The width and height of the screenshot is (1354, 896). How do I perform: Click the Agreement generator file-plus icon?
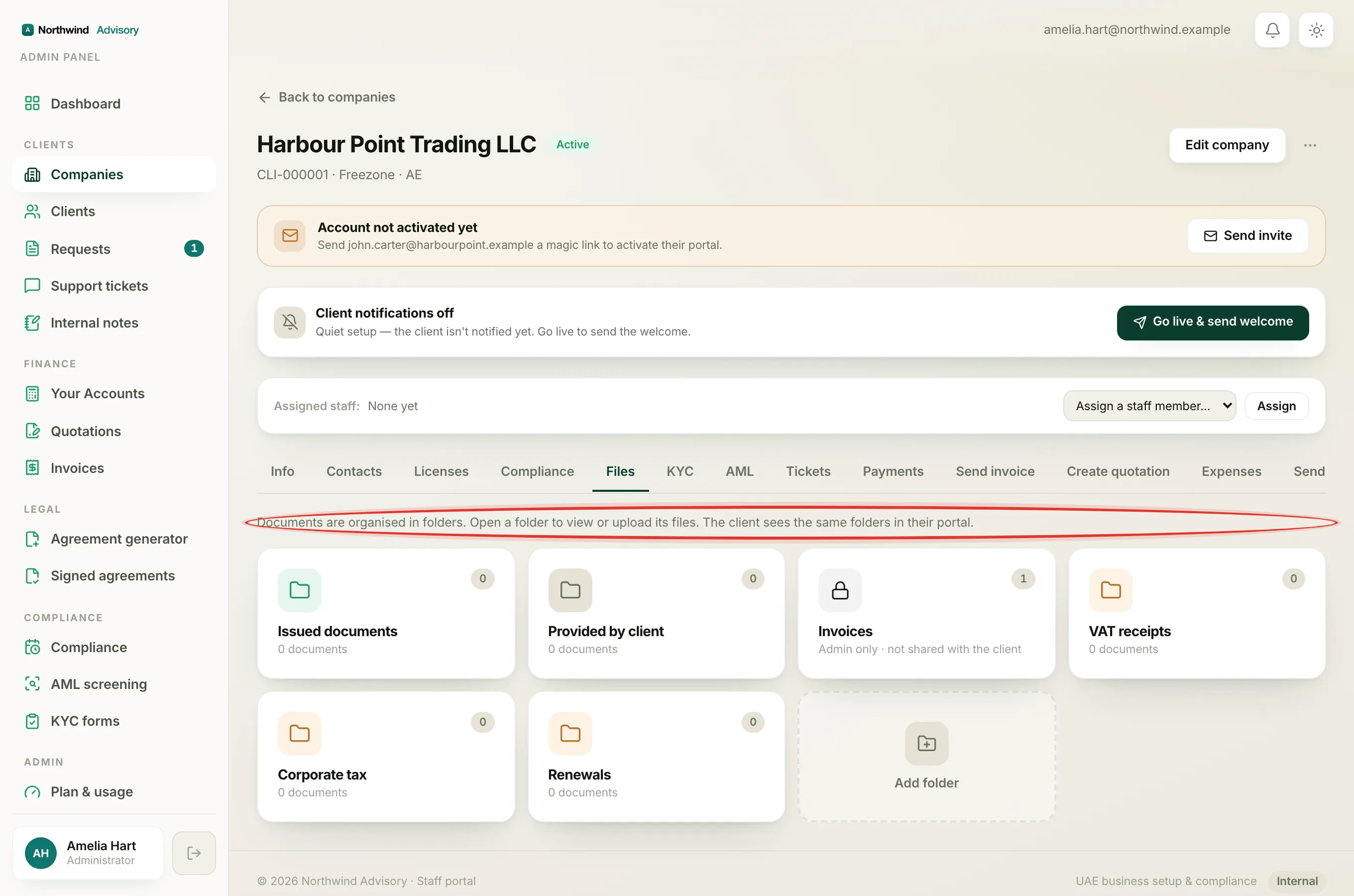[x=32, y=539]
